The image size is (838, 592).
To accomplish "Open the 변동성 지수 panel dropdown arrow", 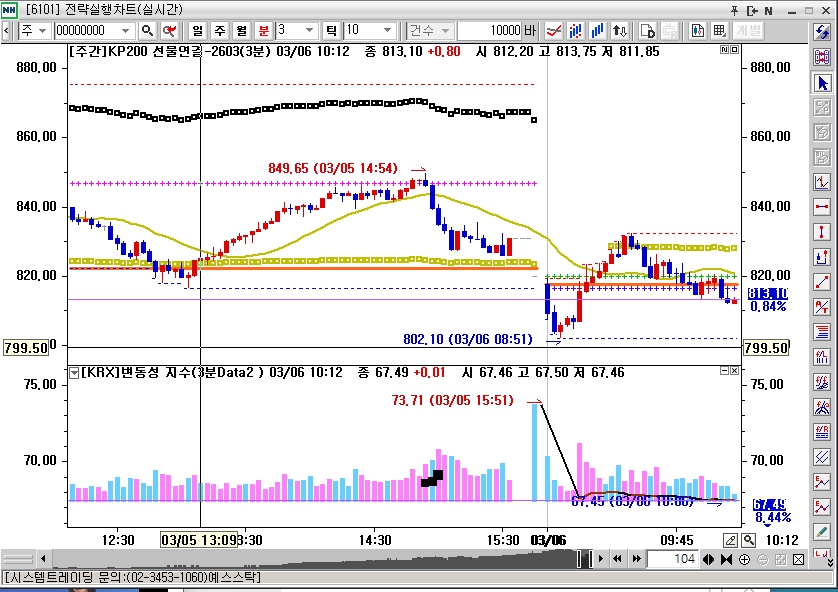I will (74, 373).
